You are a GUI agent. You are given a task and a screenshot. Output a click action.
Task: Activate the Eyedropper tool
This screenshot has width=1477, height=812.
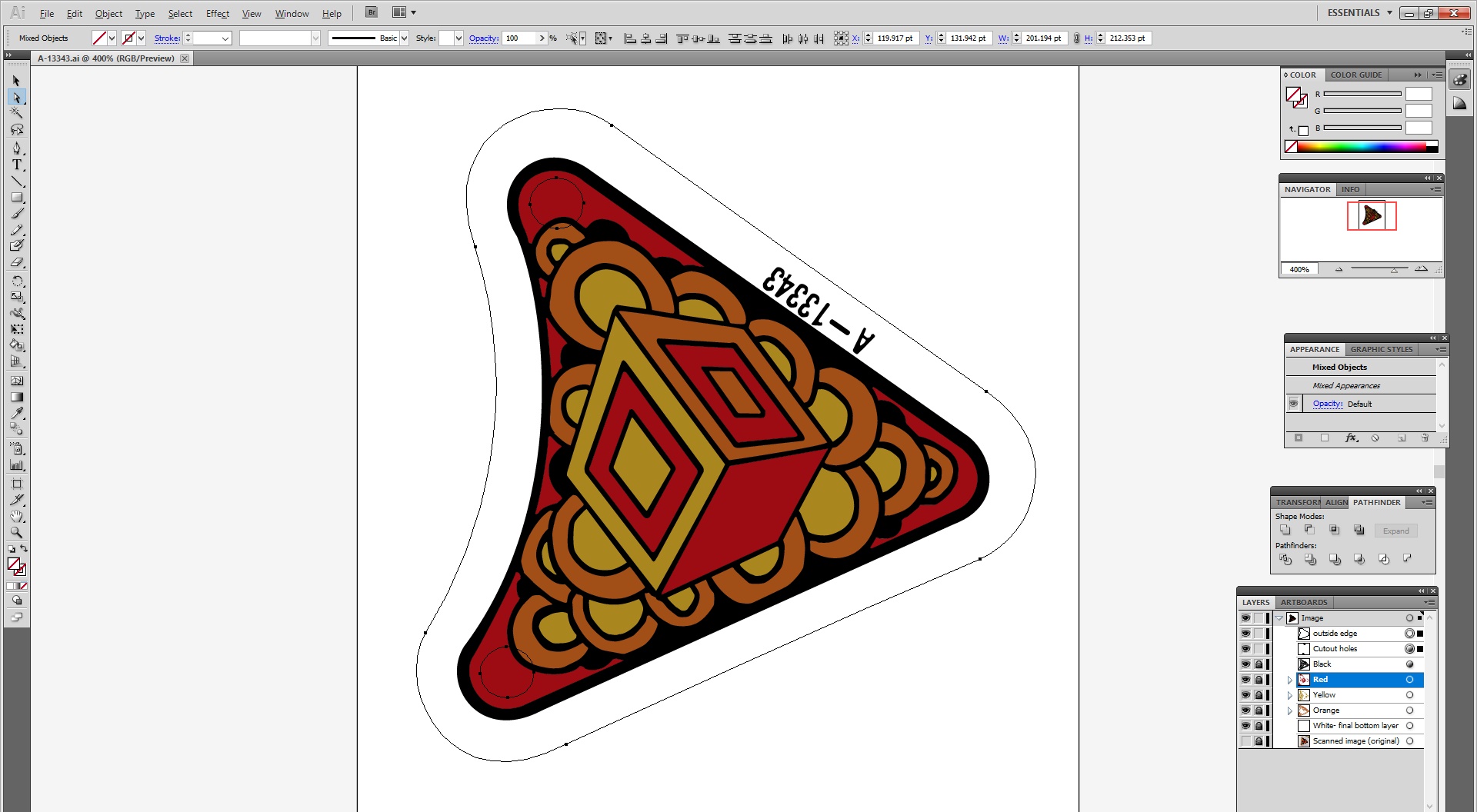(16, 413)
